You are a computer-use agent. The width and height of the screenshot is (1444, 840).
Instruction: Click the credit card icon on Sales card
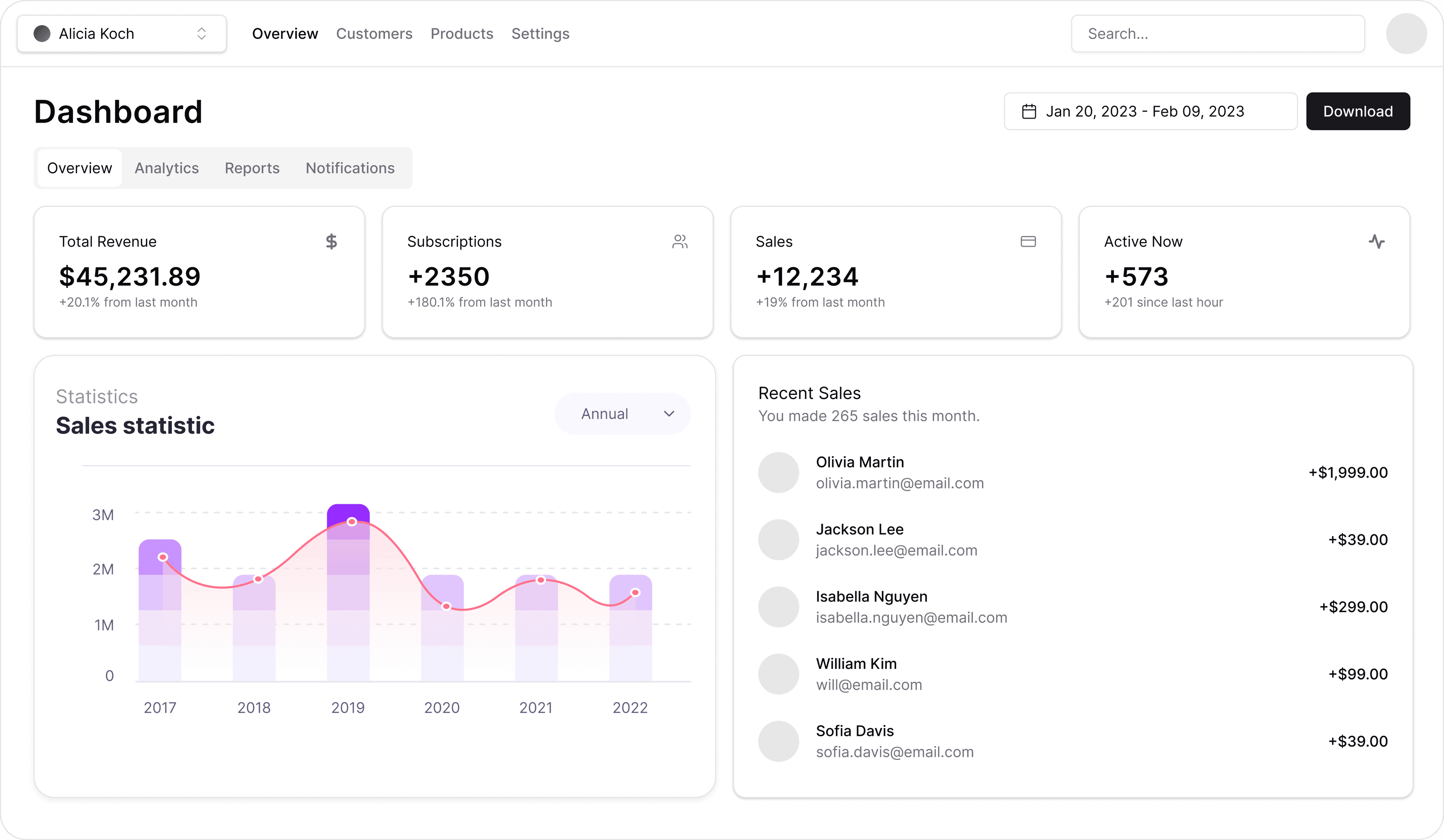pos(1028,241)
